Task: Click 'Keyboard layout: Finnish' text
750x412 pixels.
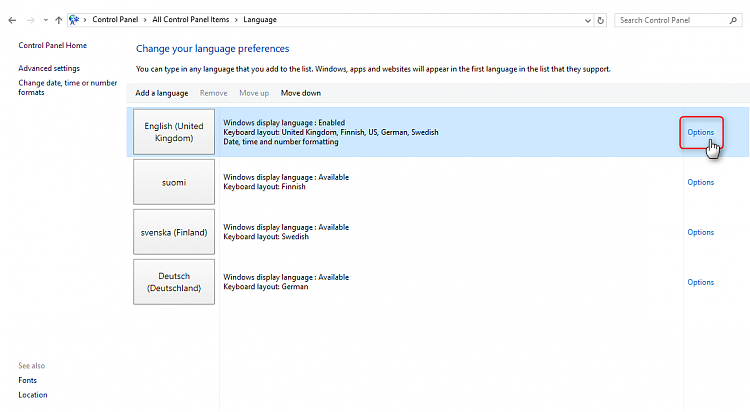Action: [x=264, y=187]
